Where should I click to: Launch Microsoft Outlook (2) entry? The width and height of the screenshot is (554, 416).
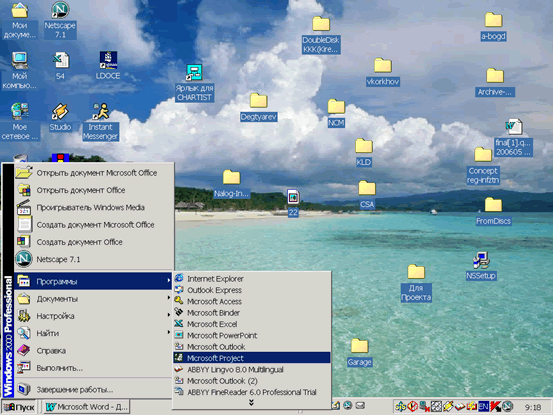tap(252, 381)
